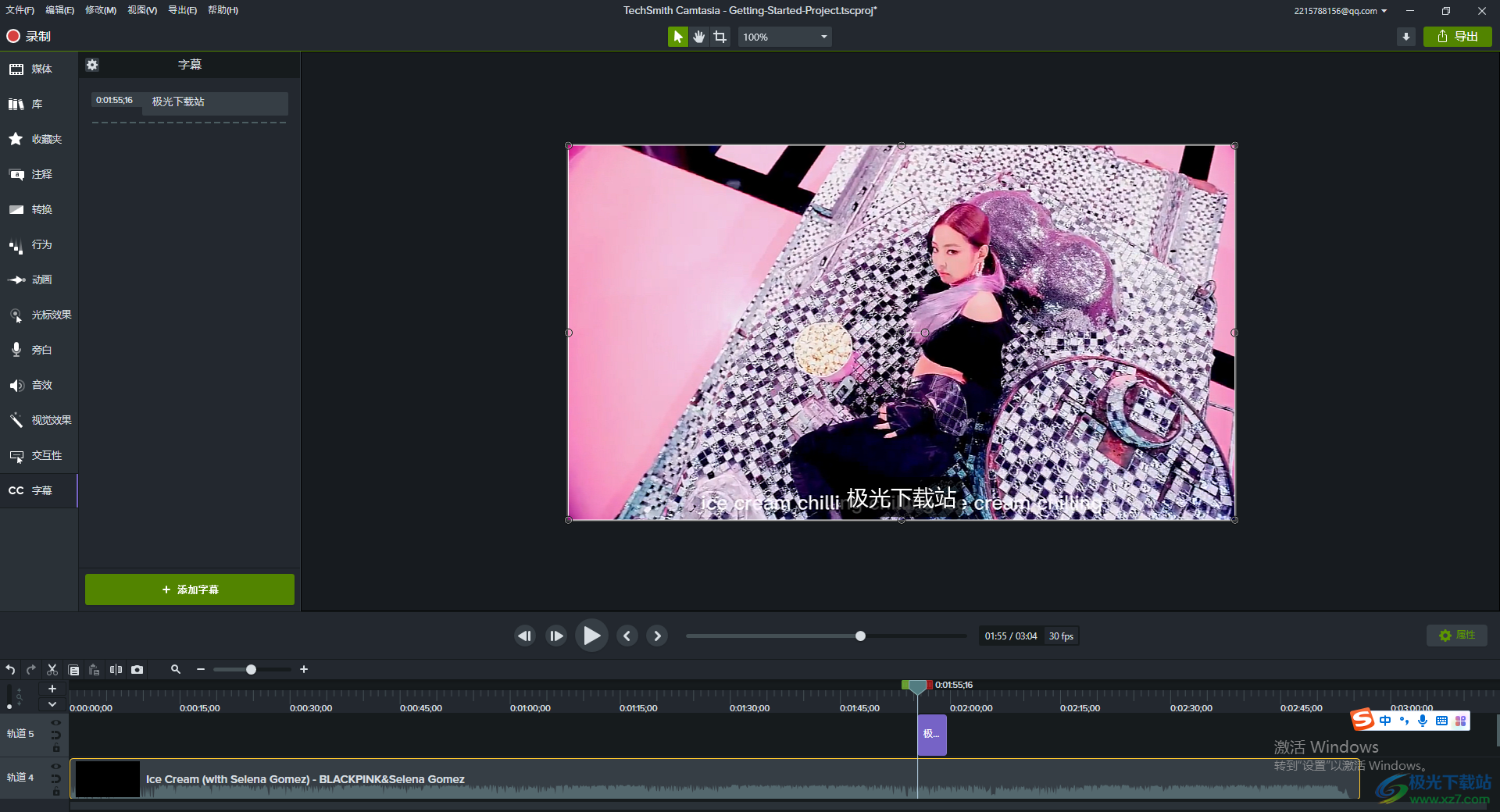Open the 视图(V) menu
The image size is (1500, 812).
point(142,10)
